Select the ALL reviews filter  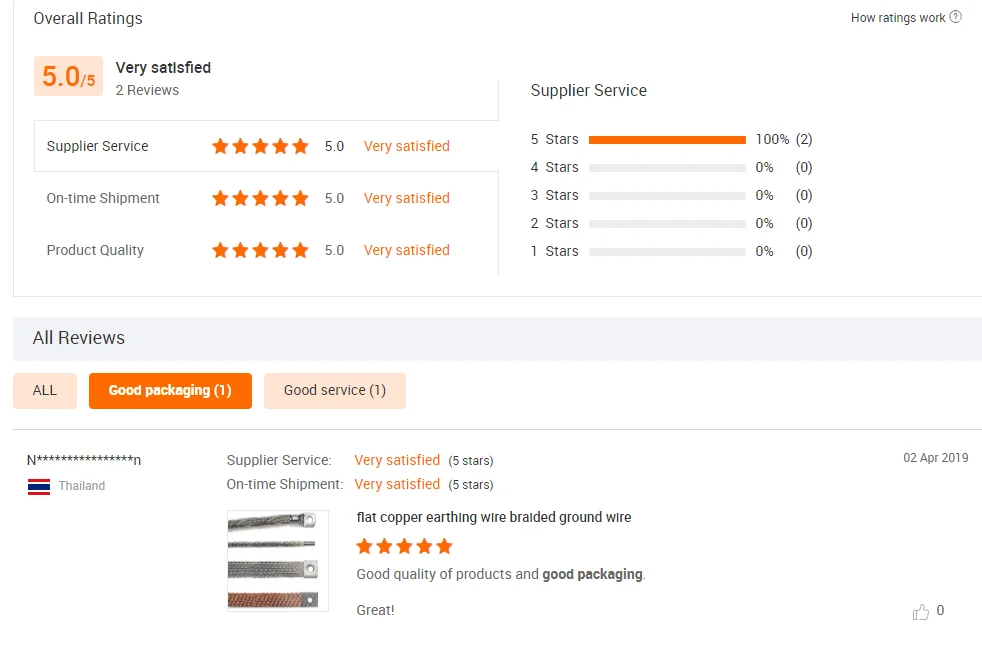click(x=45, y=390)
